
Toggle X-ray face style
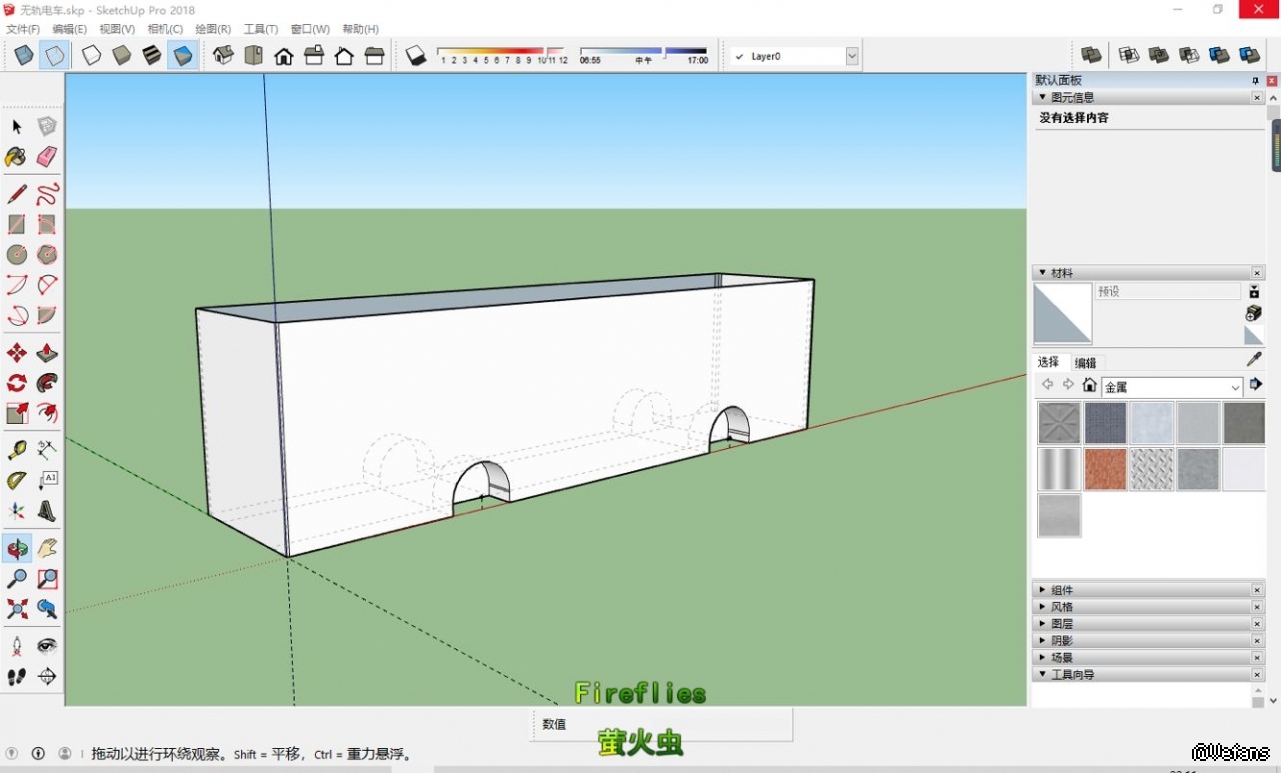[24, 56]
